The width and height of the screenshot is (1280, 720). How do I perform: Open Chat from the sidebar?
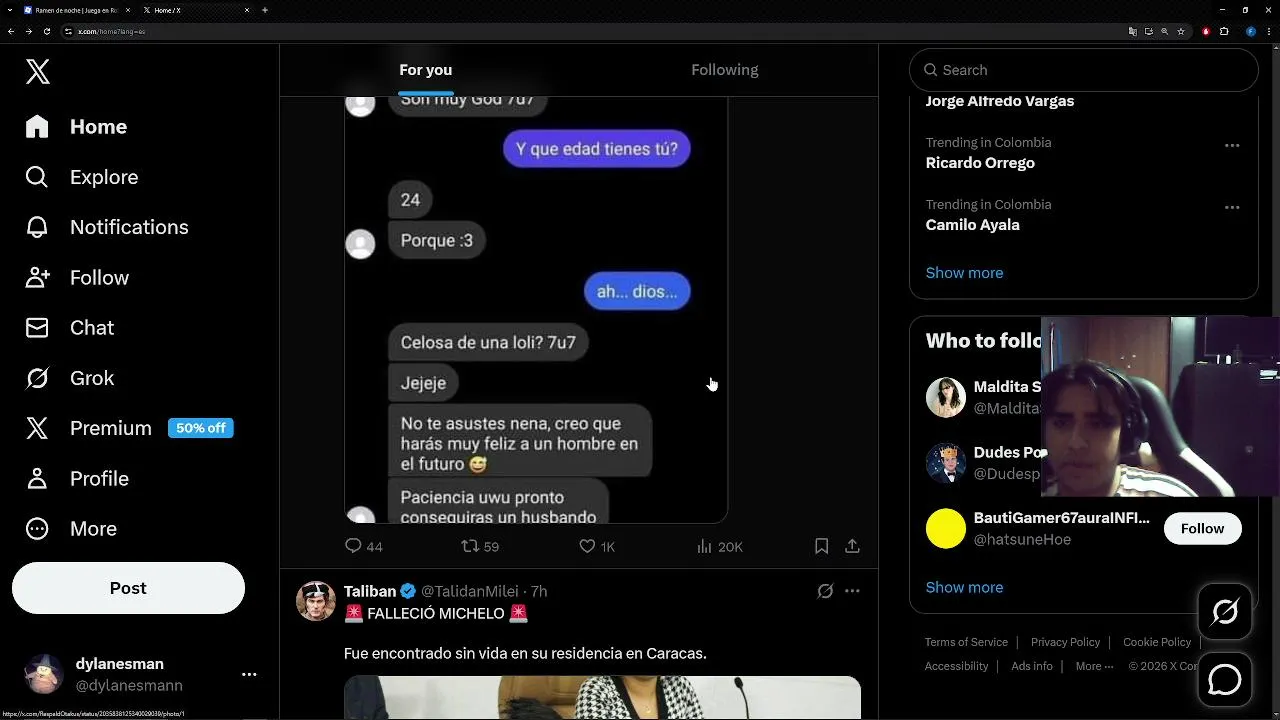70,328
